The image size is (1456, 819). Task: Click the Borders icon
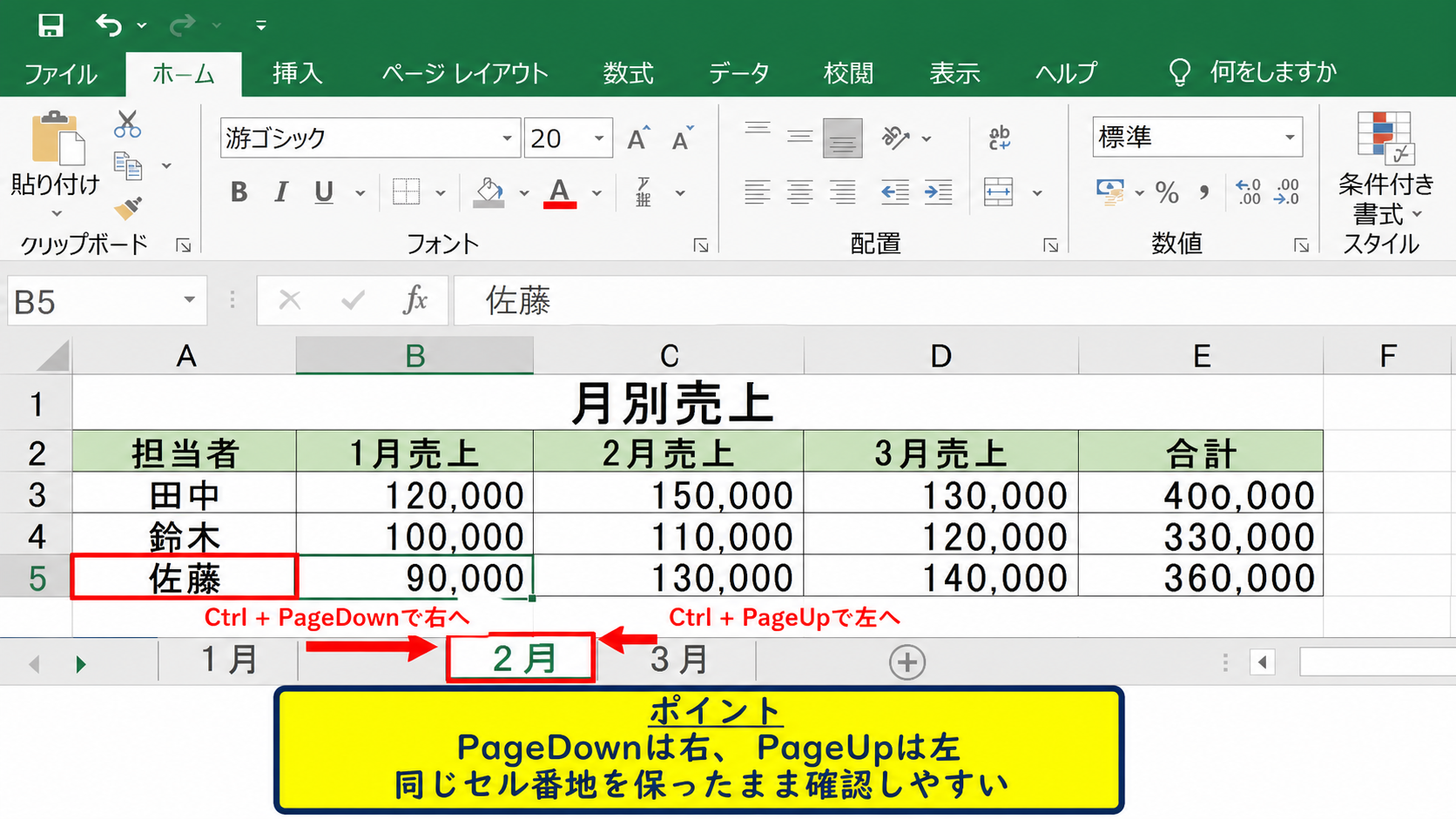[x=406, y=192]
